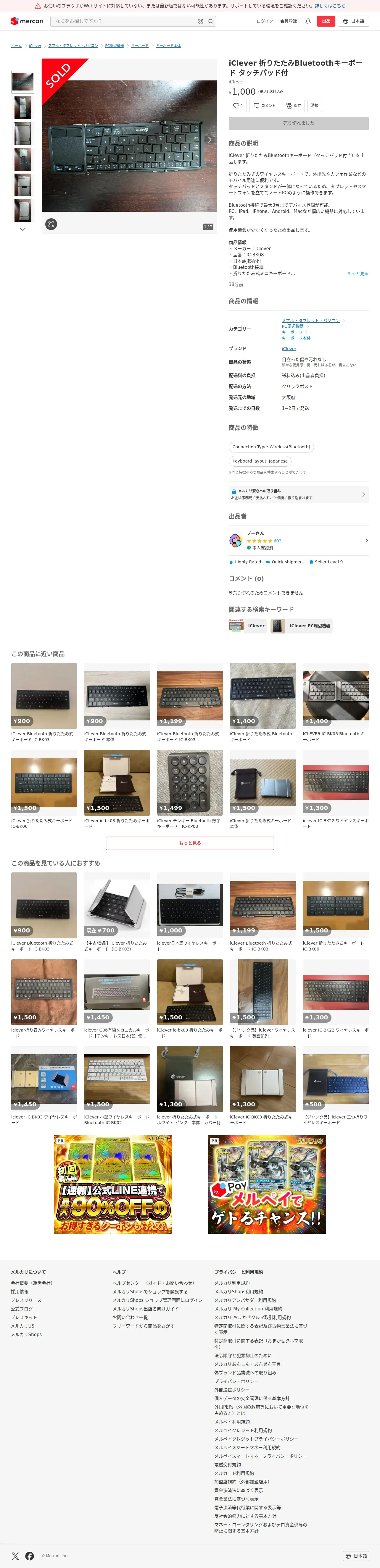Screen dimensions: 380x1568
Task: Expand thumbnail list down chevron
Action: point(22,229)
